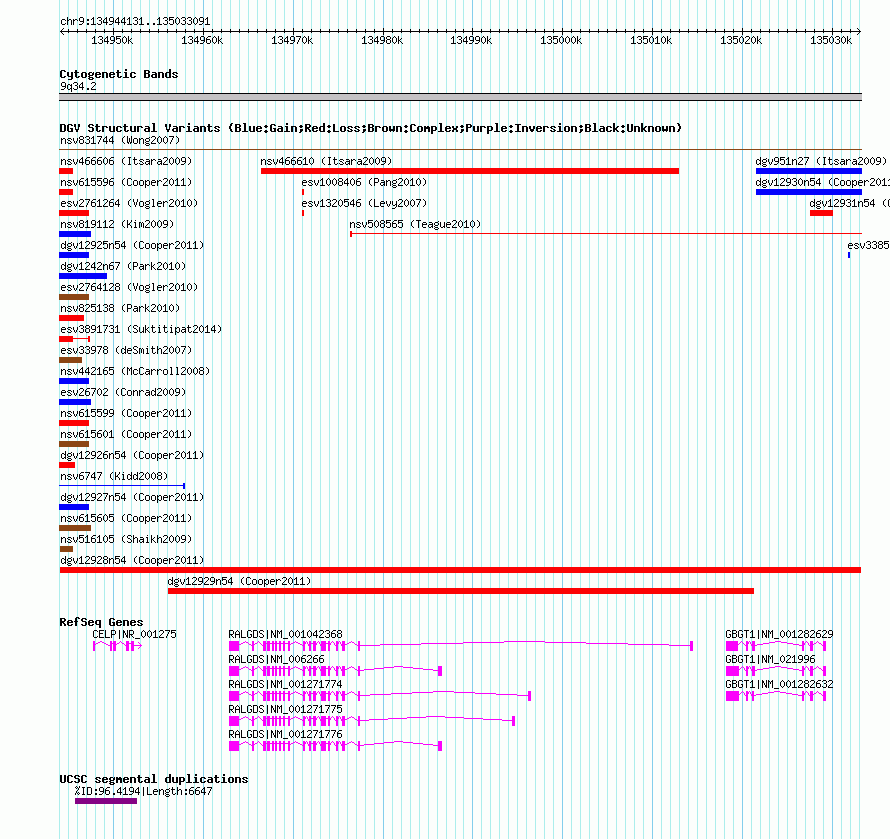Click the 134950k ruler tick label
Image resolution: width=890 pixels, height=839 pixels.
(x=112, y=40)
